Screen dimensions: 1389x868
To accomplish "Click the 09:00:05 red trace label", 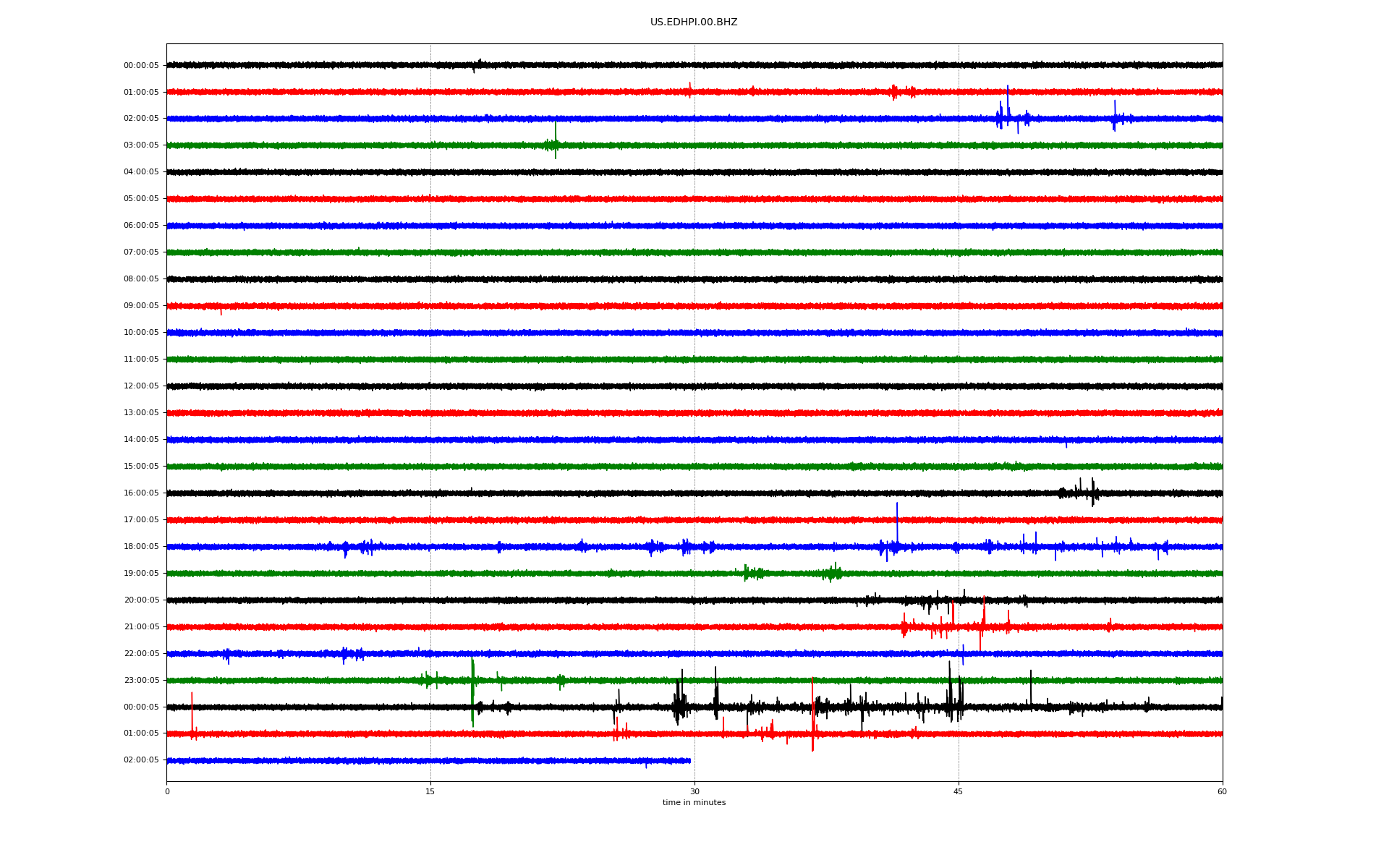I will point(141,306).
